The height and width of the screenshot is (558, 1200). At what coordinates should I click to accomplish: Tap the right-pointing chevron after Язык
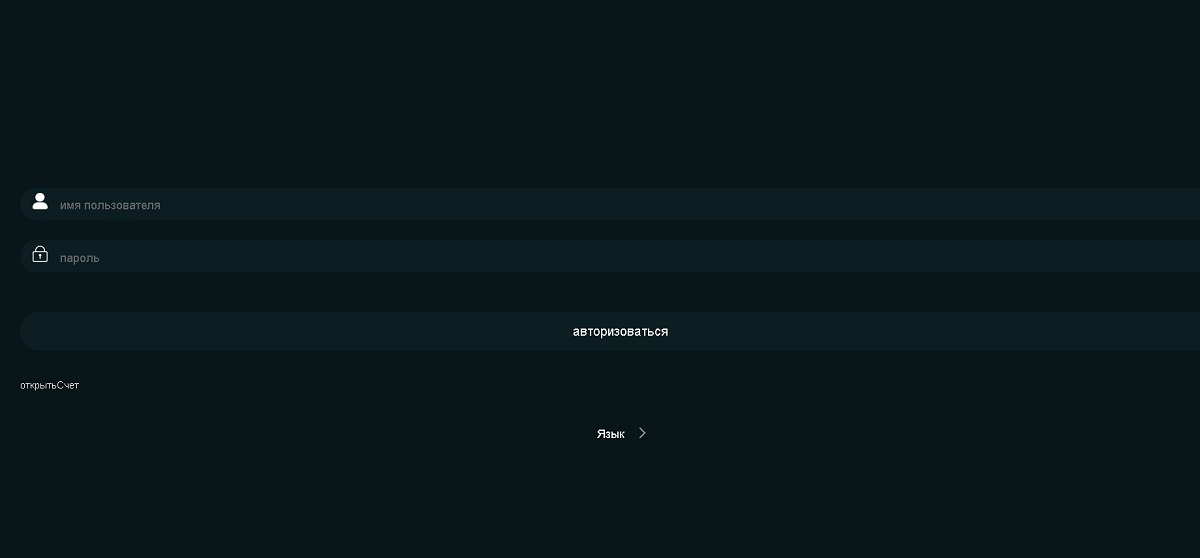coord(642,433)
